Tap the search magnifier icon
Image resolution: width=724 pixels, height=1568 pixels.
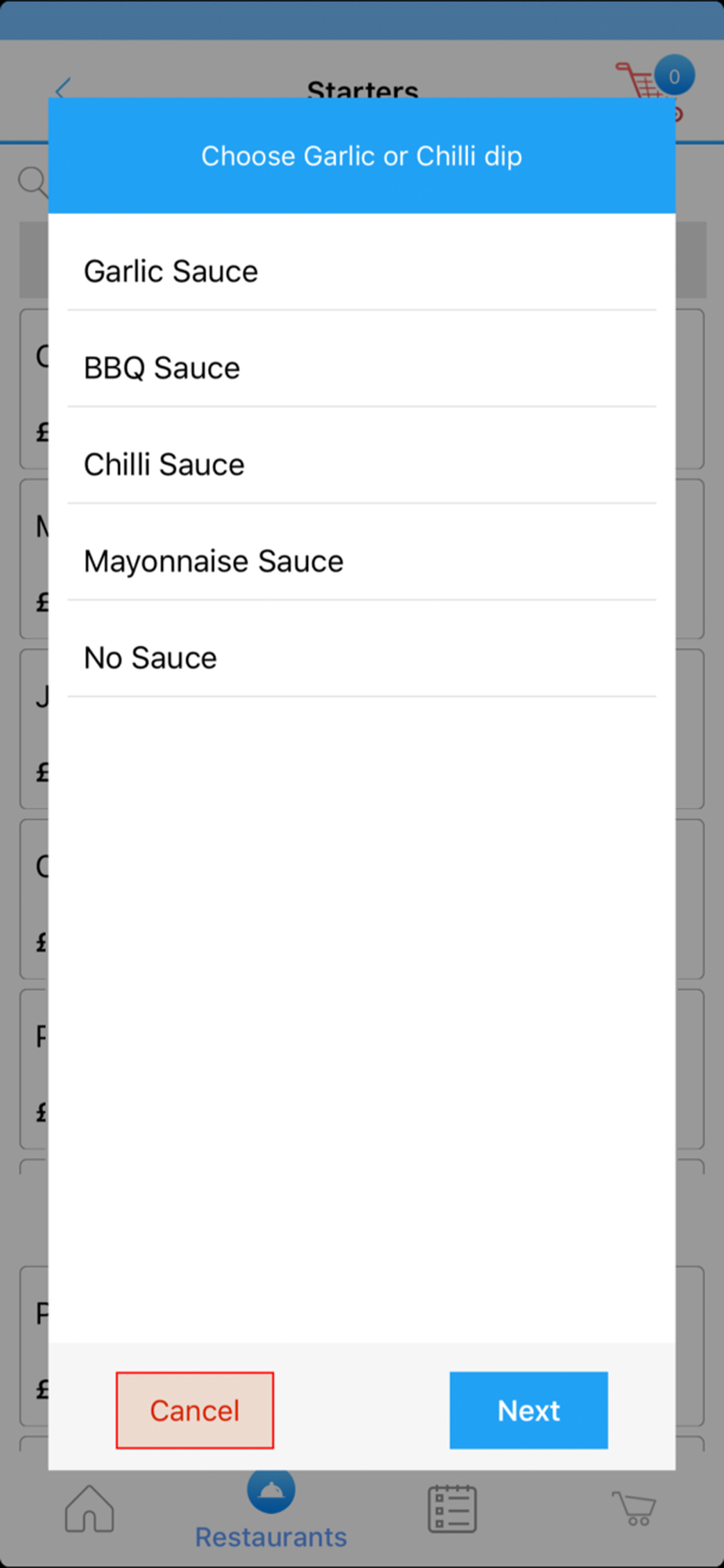coord(32,181)
